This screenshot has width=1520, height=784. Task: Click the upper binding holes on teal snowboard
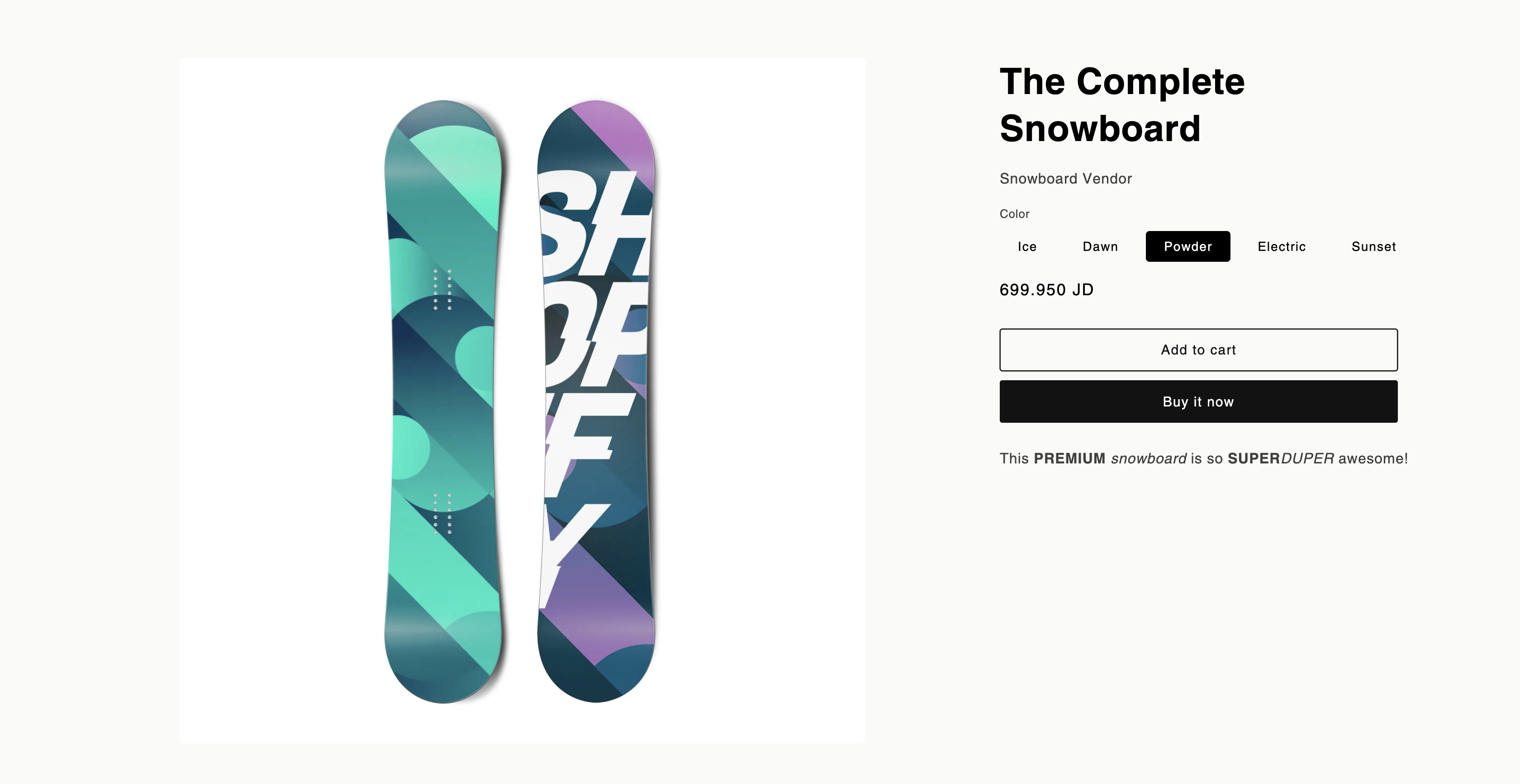click(x=442, y=289)
